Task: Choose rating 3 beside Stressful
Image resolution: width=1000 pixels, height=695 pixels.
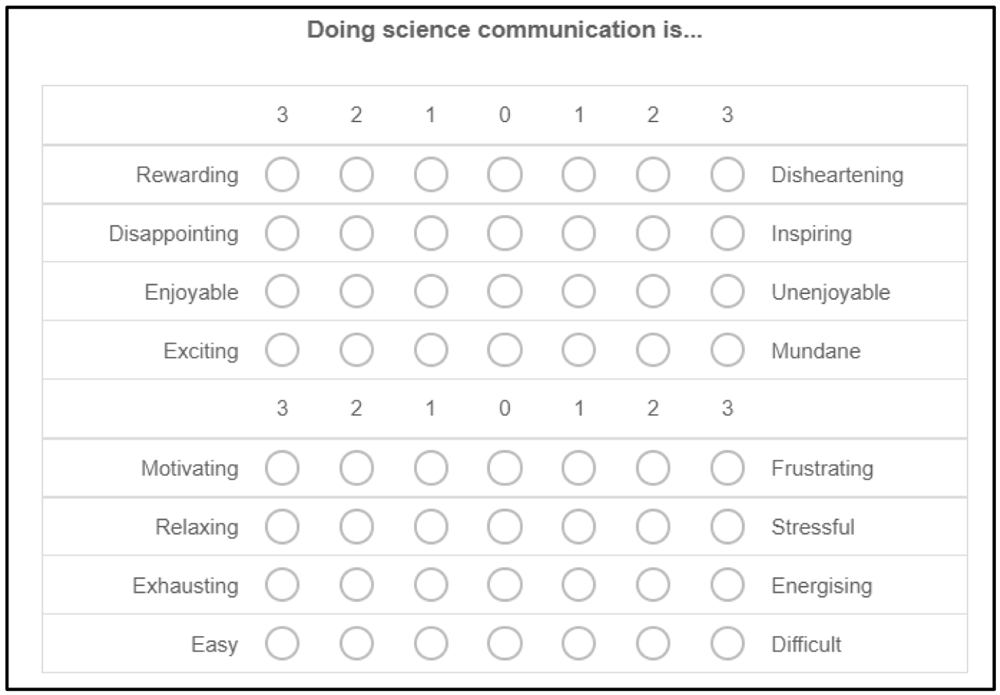Action: tap(727, 527)
